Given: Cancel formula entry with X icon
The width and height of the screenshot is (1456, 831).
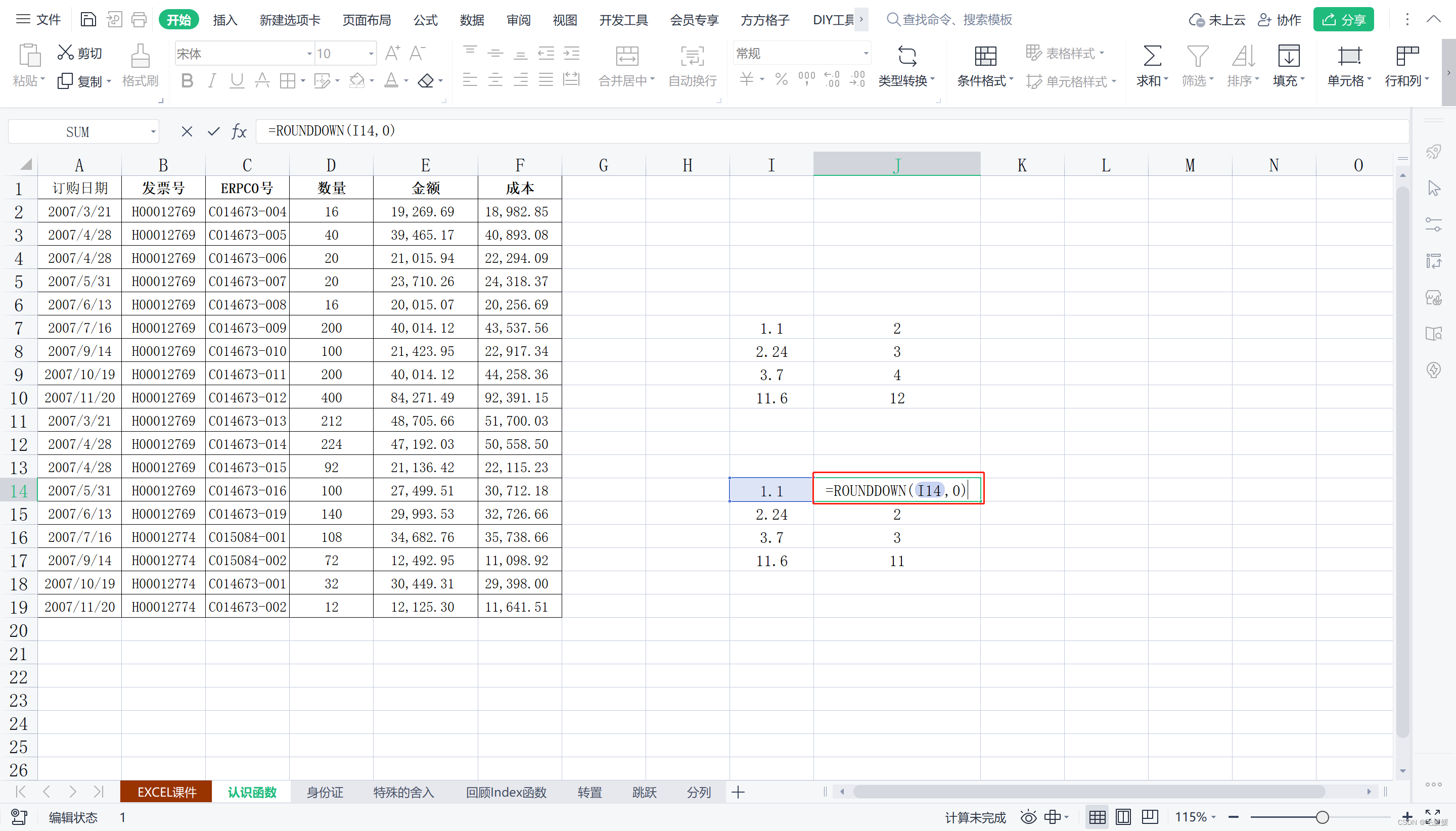Looking at the screenshot, I should [x=187, y=132].
